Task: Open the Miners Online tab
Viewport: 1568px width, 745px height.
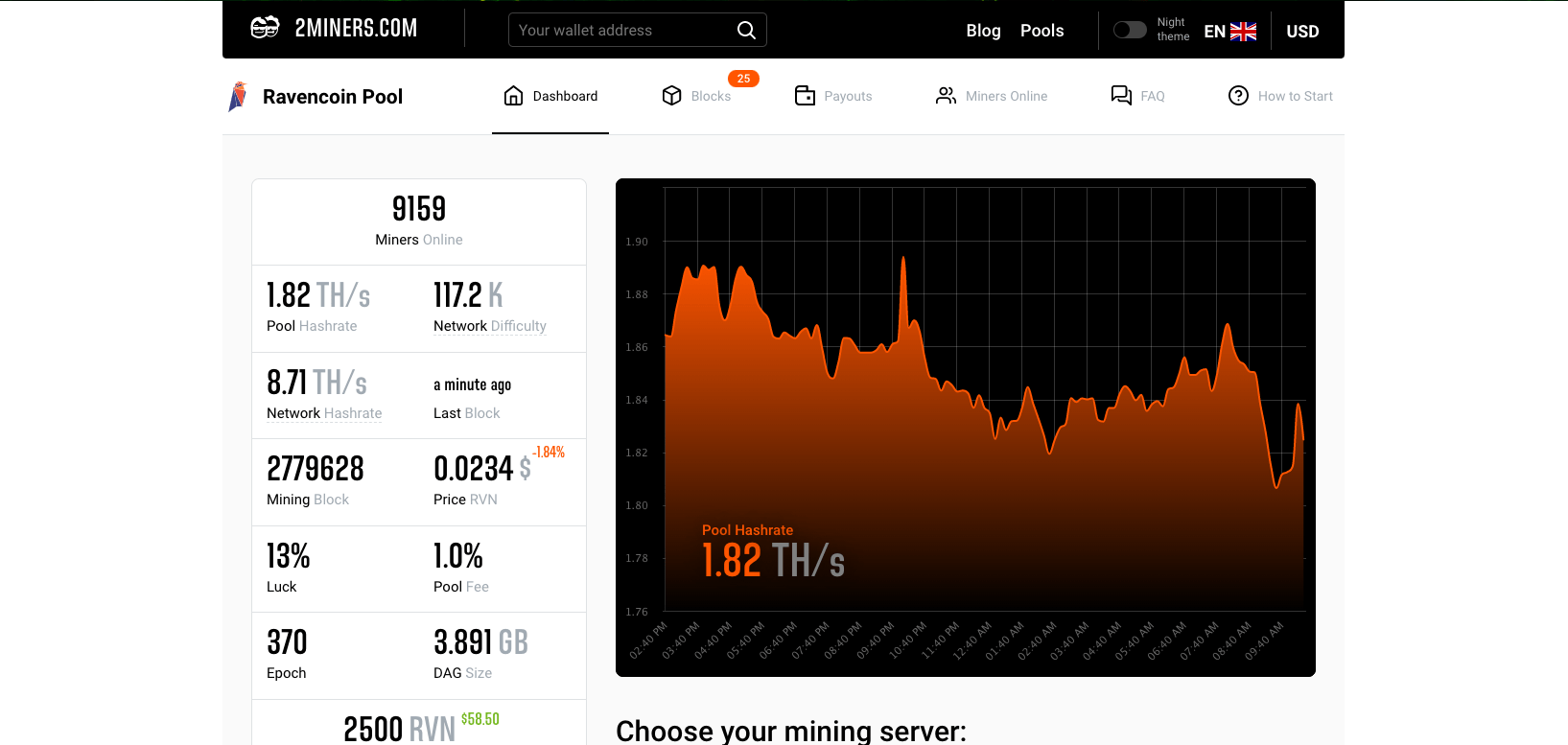Action: (x=1006, y=97)
